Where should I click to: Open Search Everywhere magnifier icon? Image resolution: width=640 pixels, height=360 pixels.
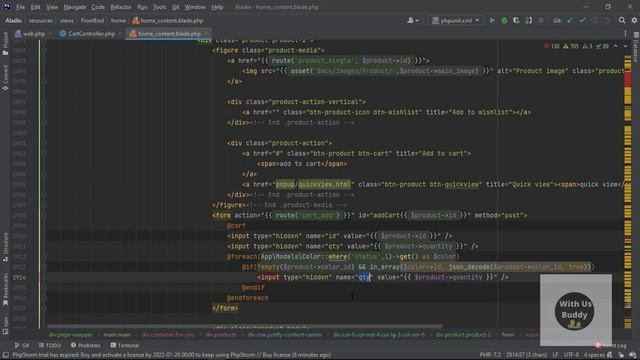click(x=622, y=20)
